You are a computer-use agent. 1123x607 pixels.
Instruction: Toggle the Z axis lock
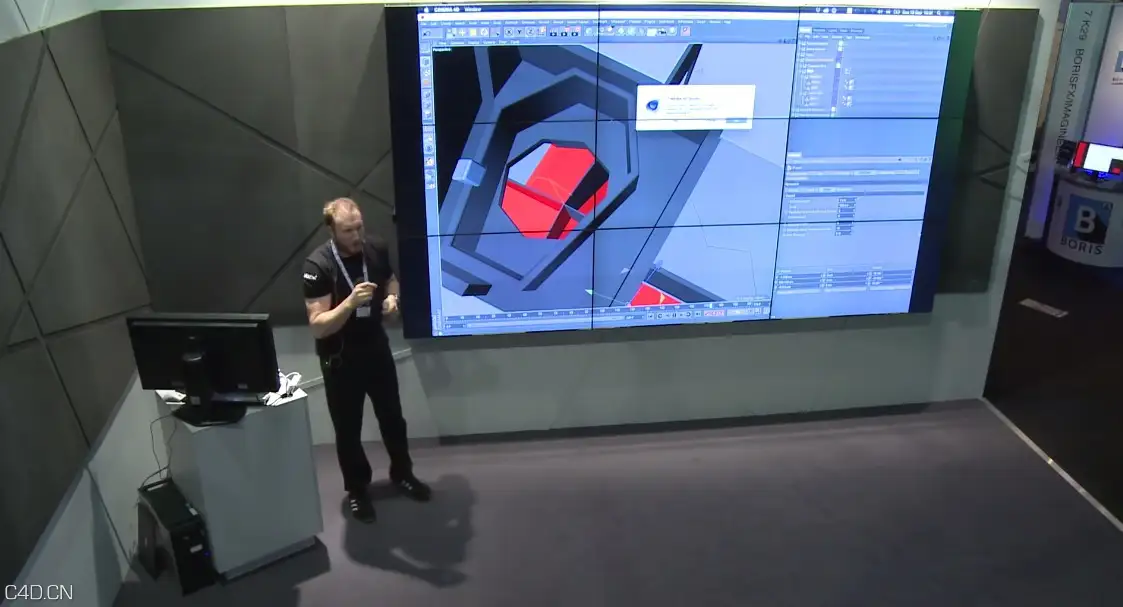coord(530,32)
